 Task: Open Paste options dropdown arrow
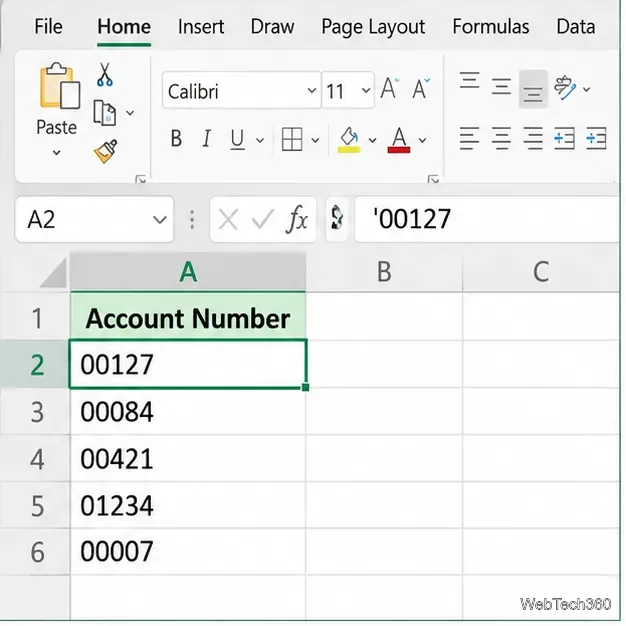click(57, 153)
